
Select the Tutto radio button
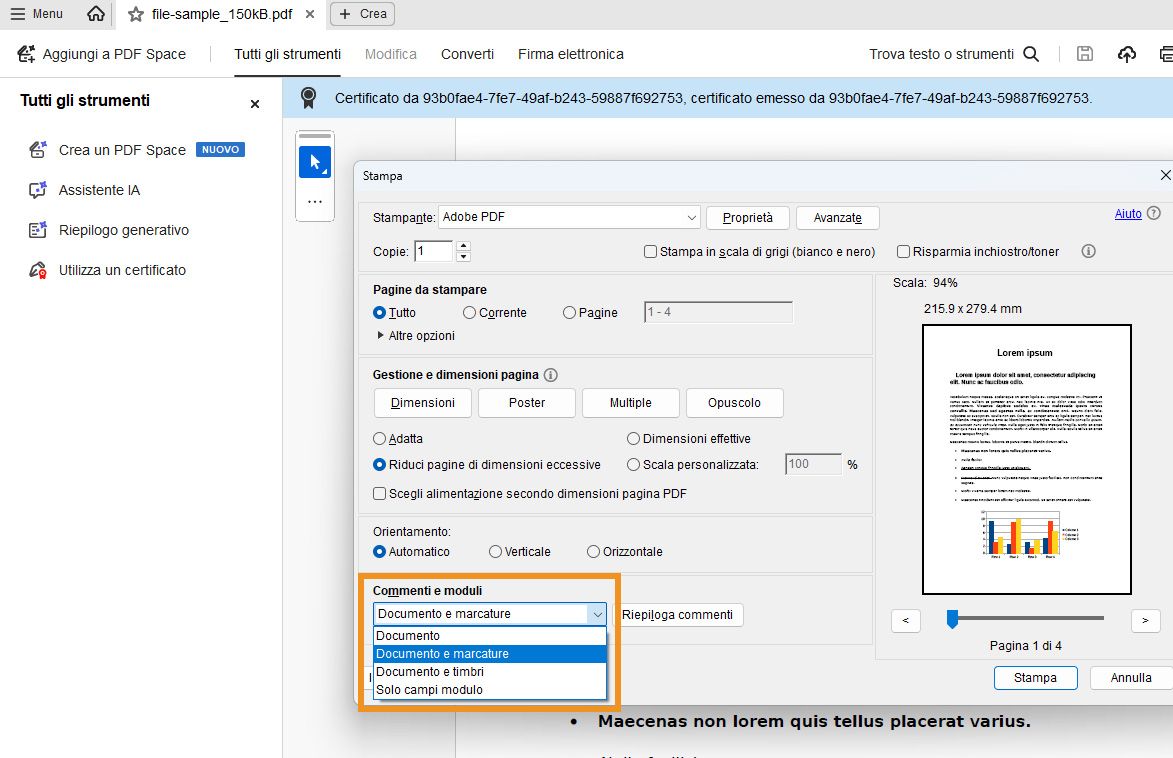point(379,313)
